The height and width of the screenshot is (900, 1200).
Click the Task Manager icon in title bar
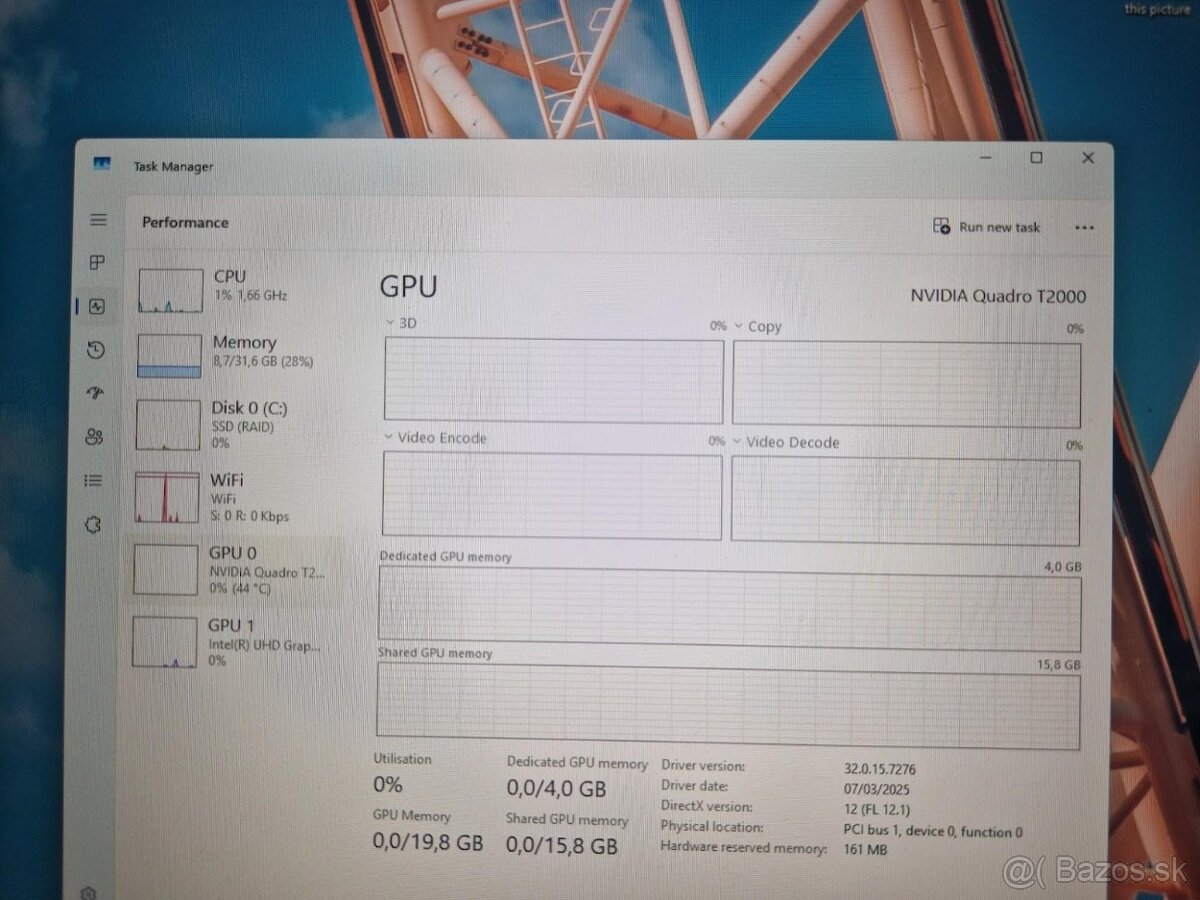103,165
